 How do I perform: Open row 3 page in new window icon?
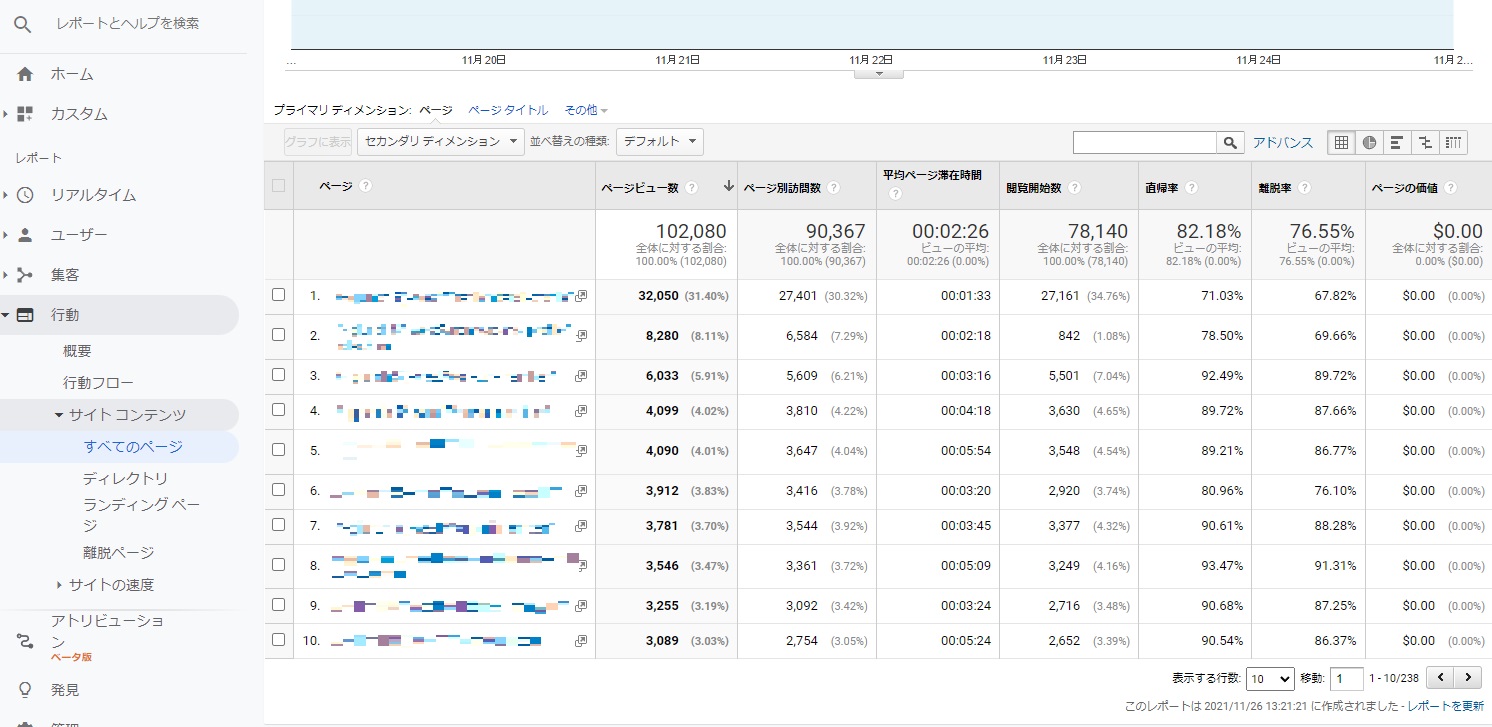pos(581,376)
